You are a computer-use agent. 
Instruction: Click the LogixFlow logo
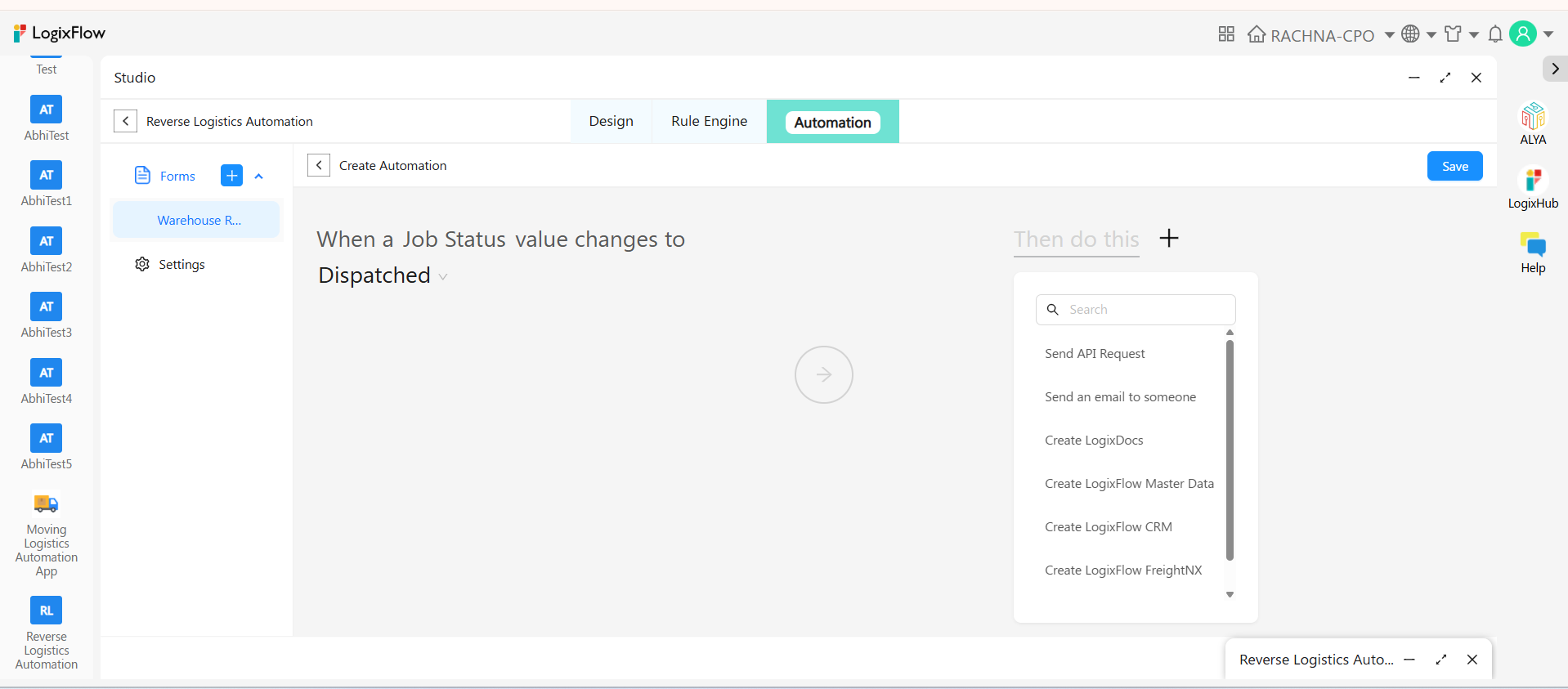60,34
